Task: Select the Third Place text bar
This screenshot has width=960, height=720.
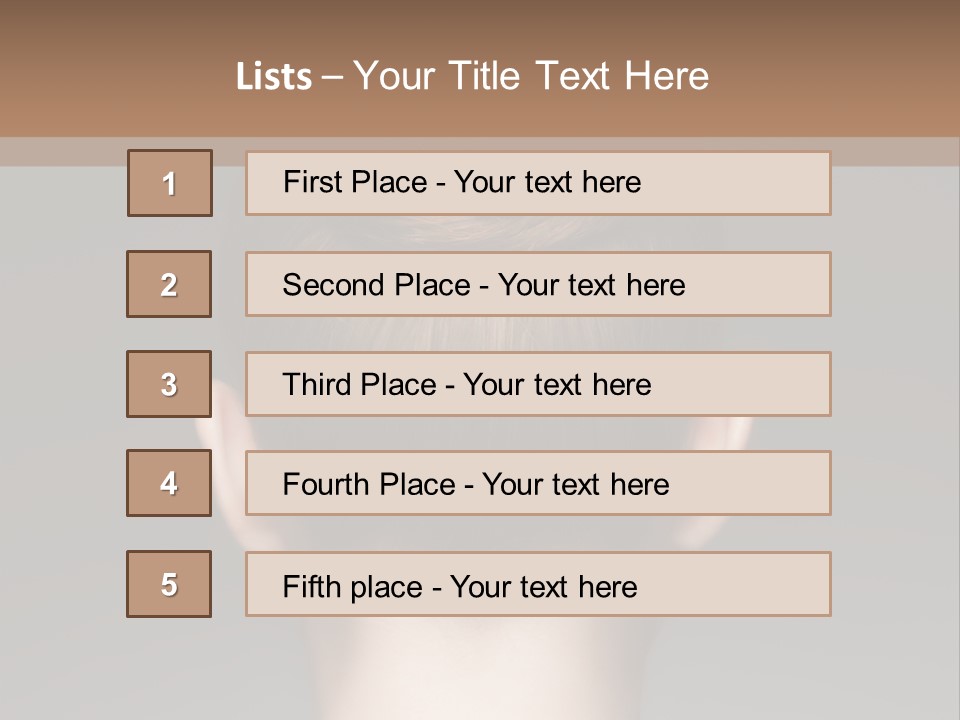Action: [538, 384]
